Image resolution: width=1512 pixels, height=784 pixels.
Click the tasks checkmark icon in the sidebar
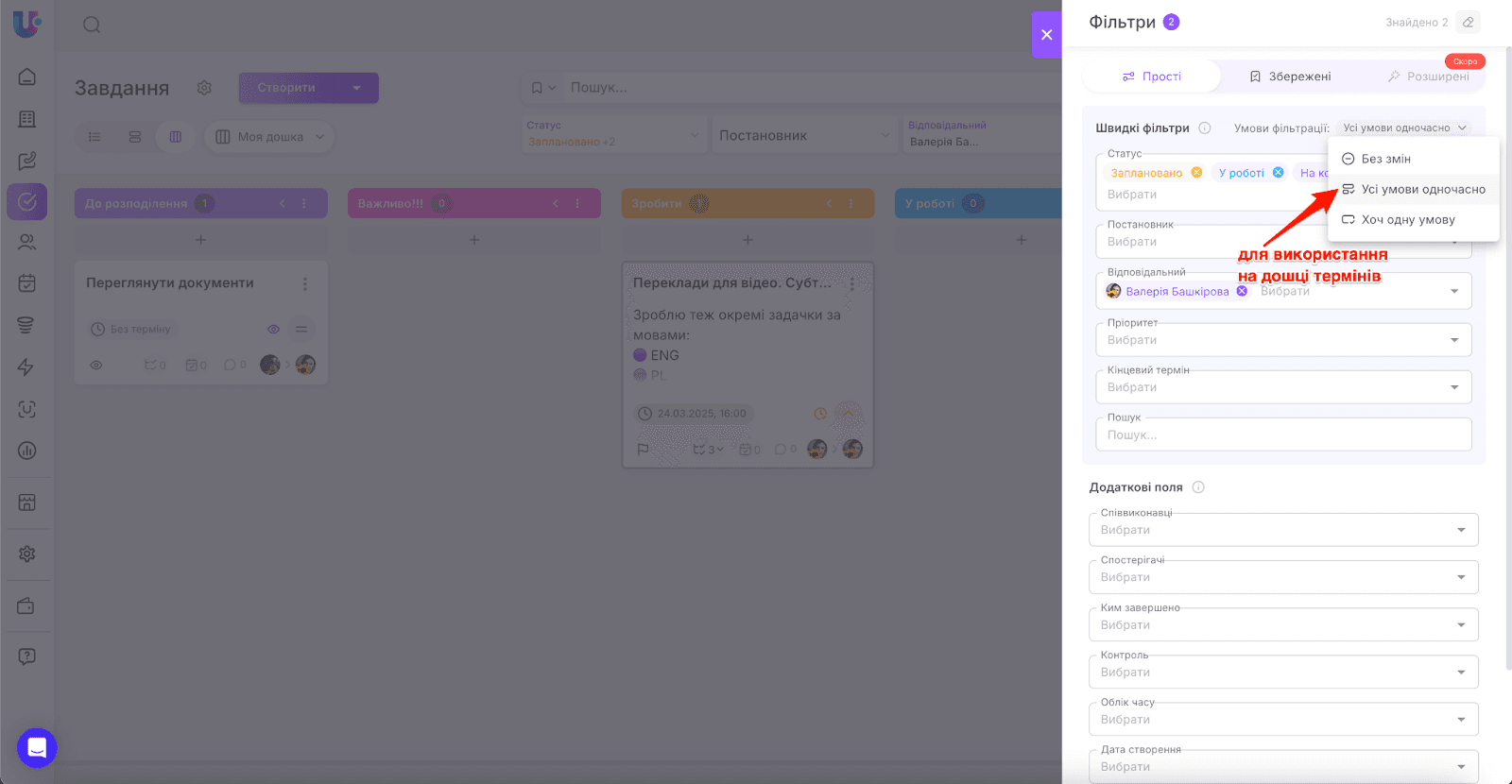27,201
